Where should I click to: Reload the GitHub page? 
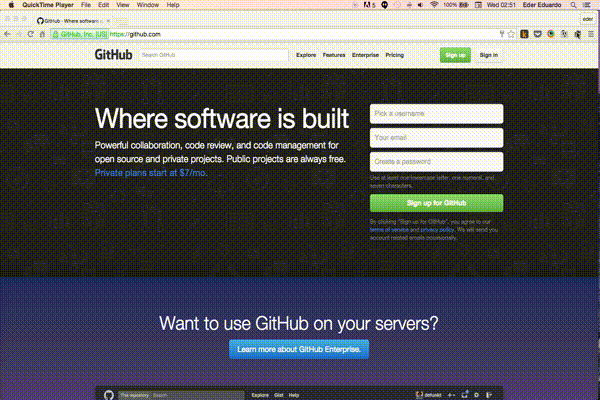tap(30, 34)
